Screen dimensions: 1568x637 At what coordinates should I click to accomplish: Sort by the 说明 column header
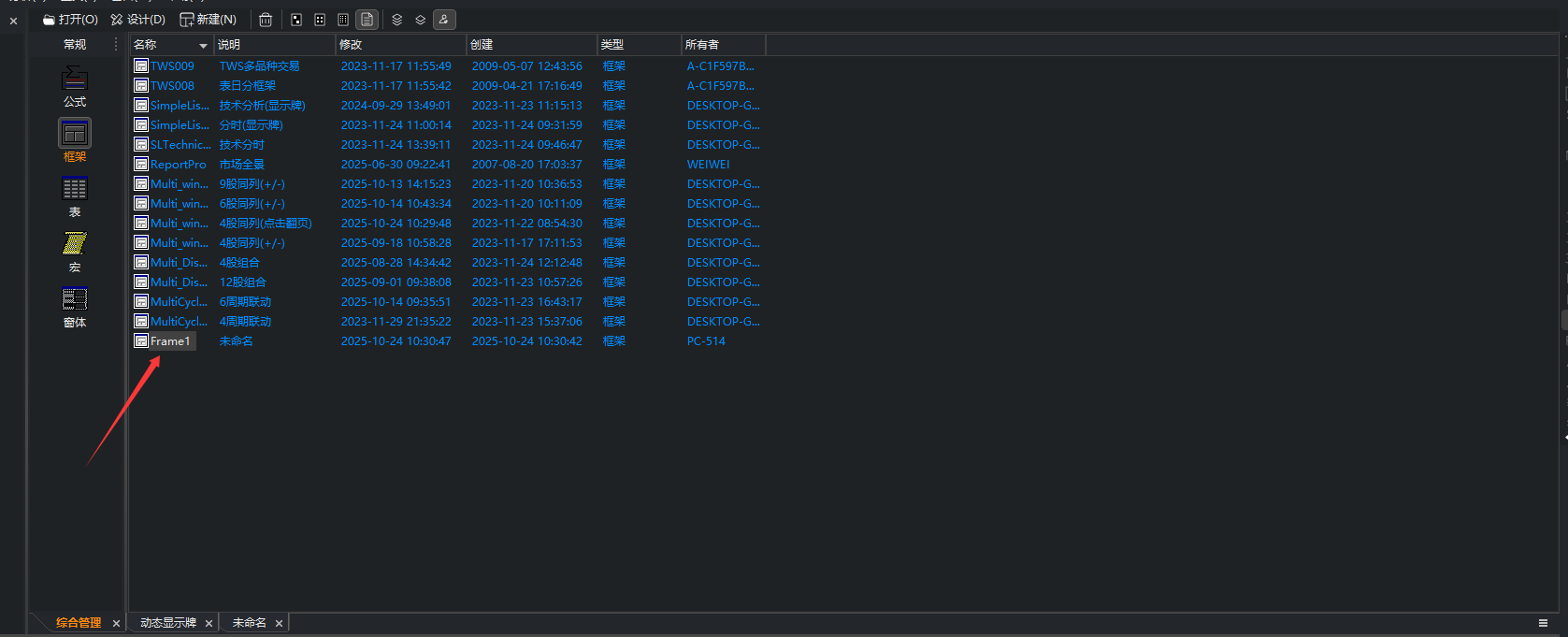point(275,45)
